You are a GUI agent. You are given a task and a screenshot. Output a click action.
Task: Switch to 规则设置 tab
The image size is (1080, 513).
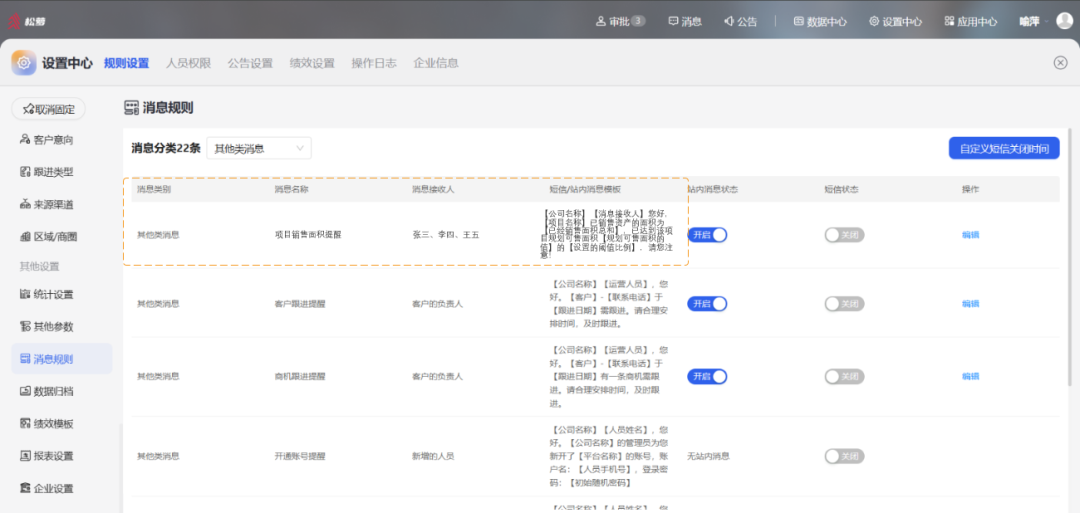pos(126,63)
